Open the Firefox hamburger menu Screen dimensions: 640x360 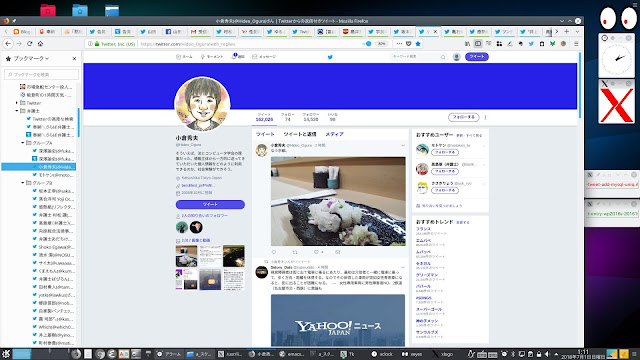click(576, 44)
